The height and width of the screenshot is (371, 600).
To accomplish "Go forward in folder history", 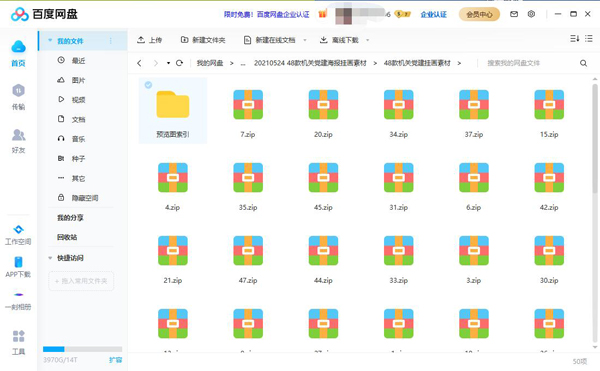I will click(156, 63).
